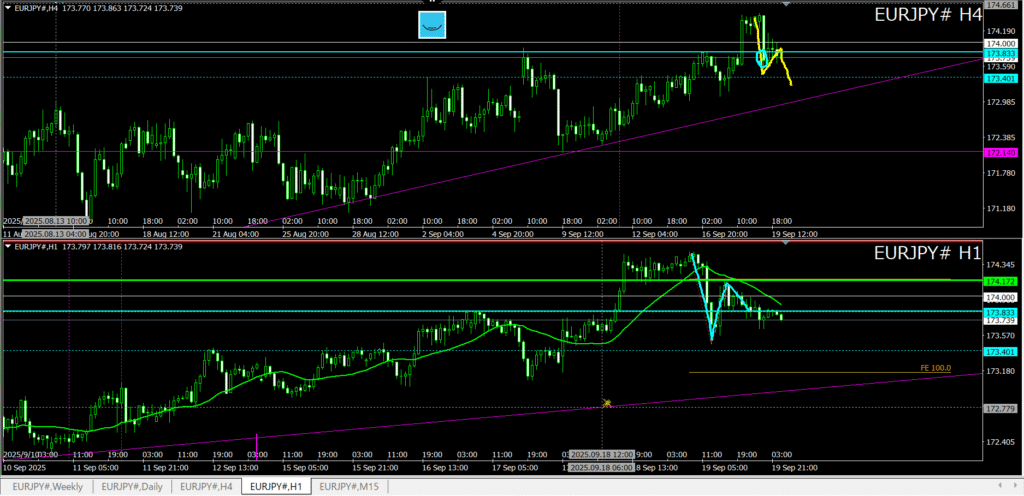Image resolution: width=1024 pixels, height=496 pixels.
Task: Click the star marker on the H1 trendline
Action: [606, 404]
